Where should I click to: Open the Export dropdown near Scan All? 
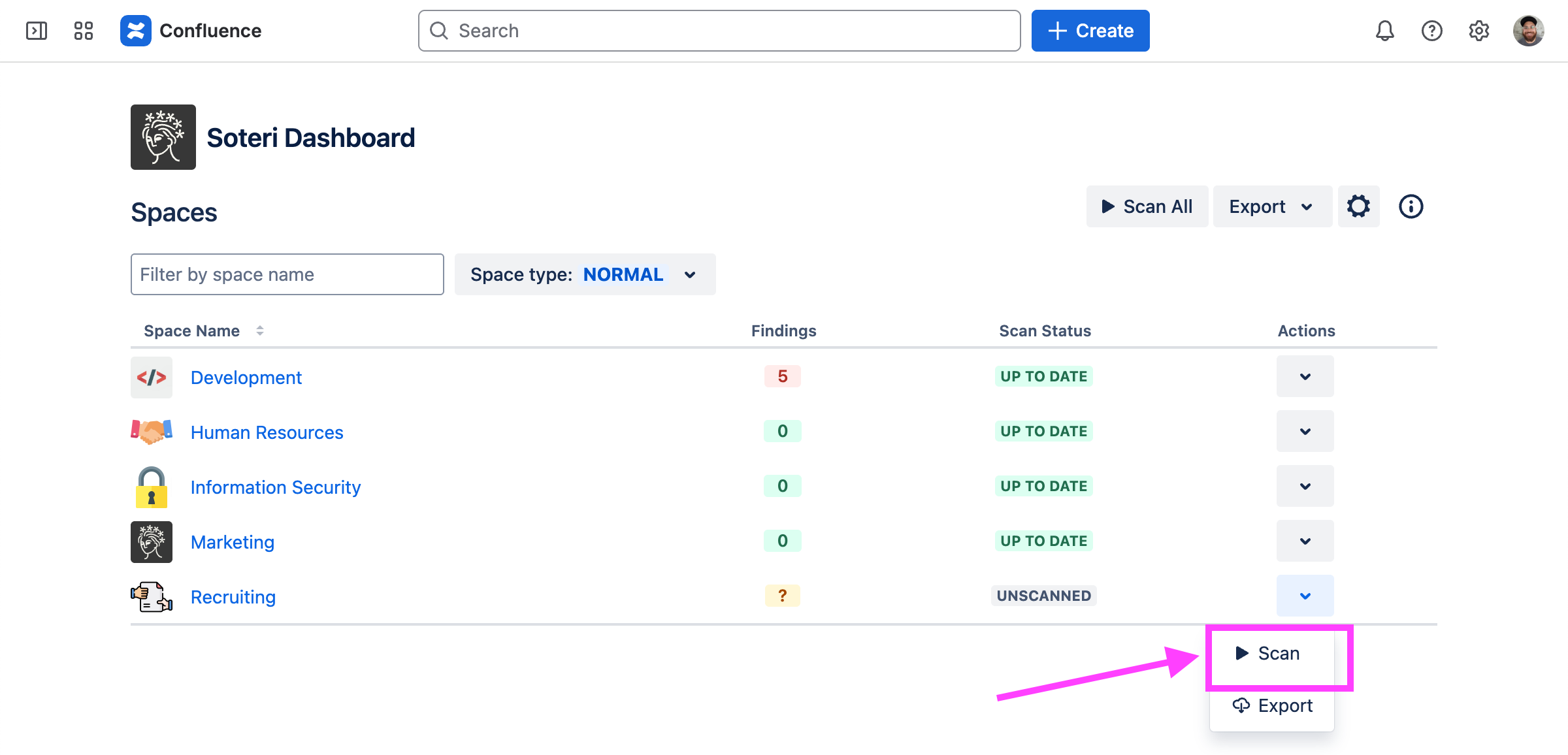click(1271, 206)
